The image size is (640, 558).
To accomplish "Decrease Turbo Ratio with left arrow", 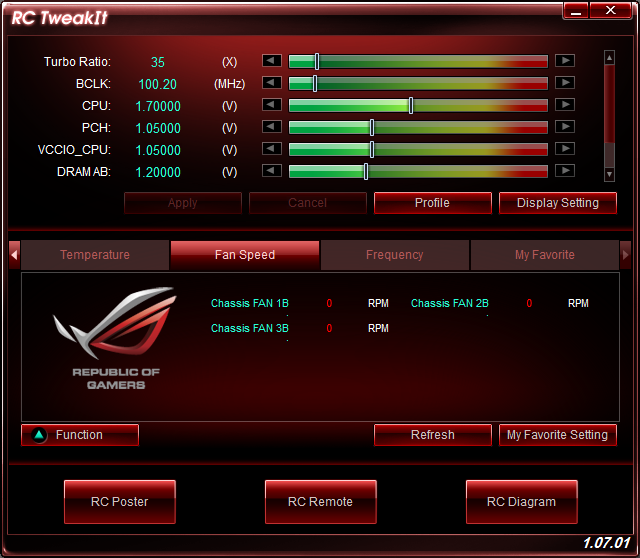I will (x=271, y=61).
